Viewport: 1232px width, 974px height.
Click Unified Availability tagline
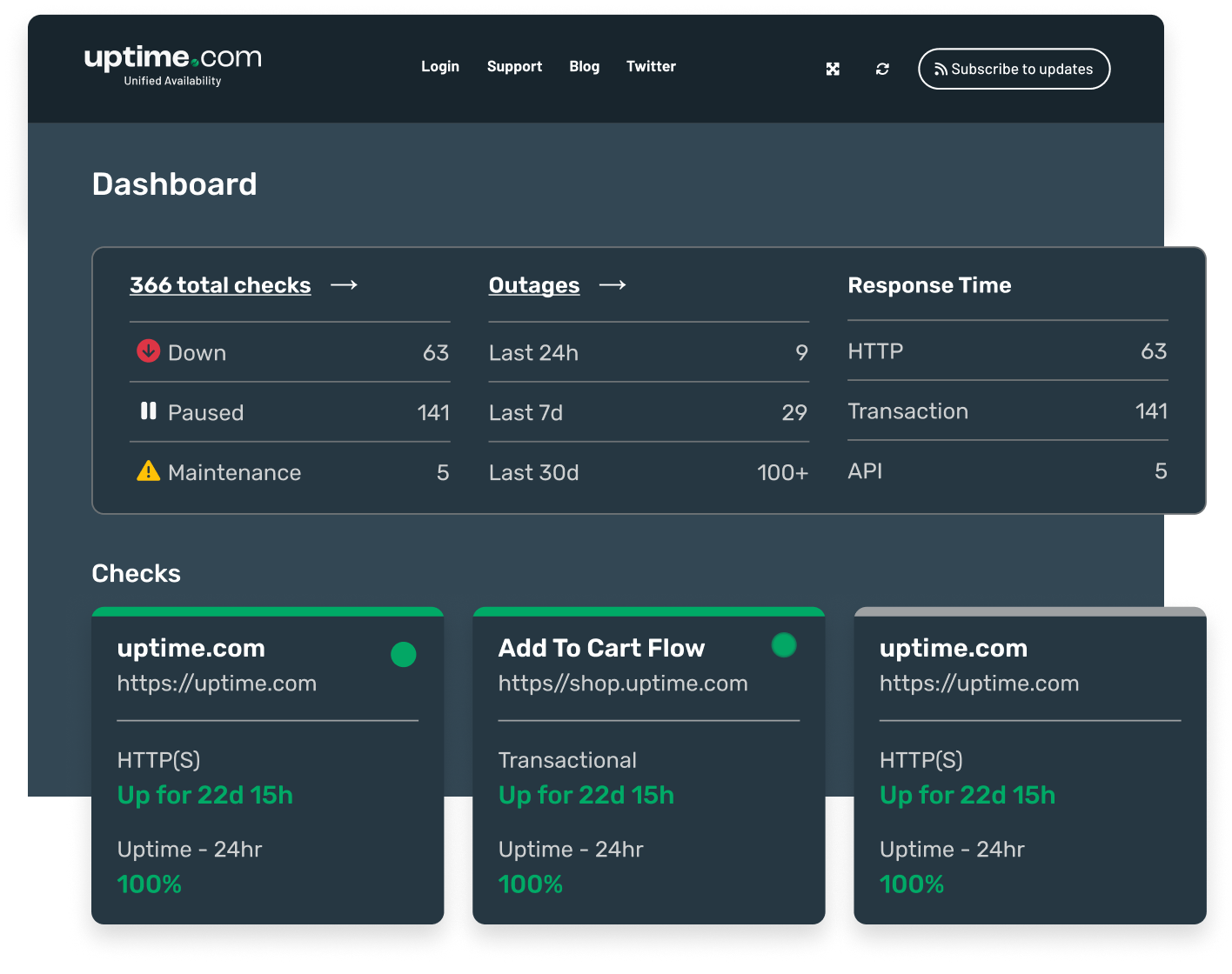(172, 81)
